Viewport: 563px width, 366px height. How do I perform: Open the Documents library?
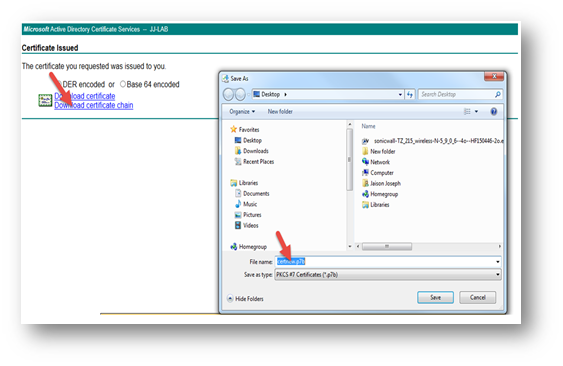[252, 194]
